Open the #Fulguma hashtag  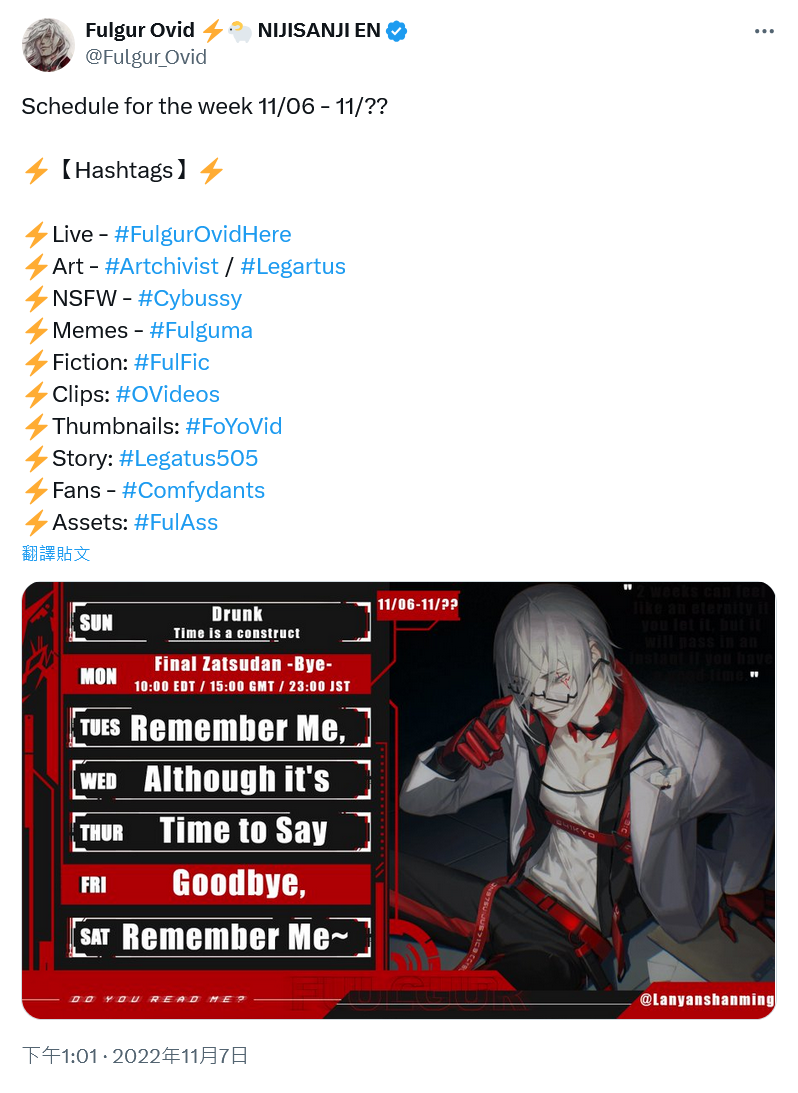[201, 330]
